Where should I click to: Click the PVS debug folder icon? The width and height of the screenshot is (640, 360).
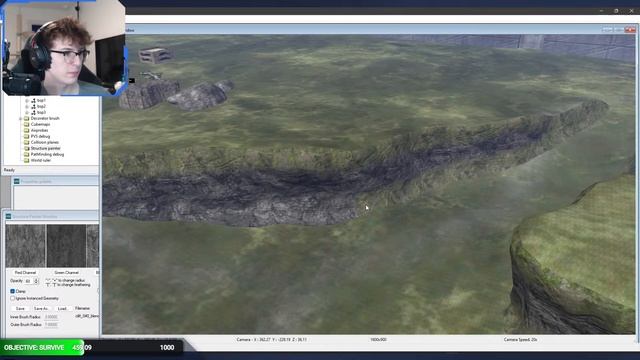[27, 136]
